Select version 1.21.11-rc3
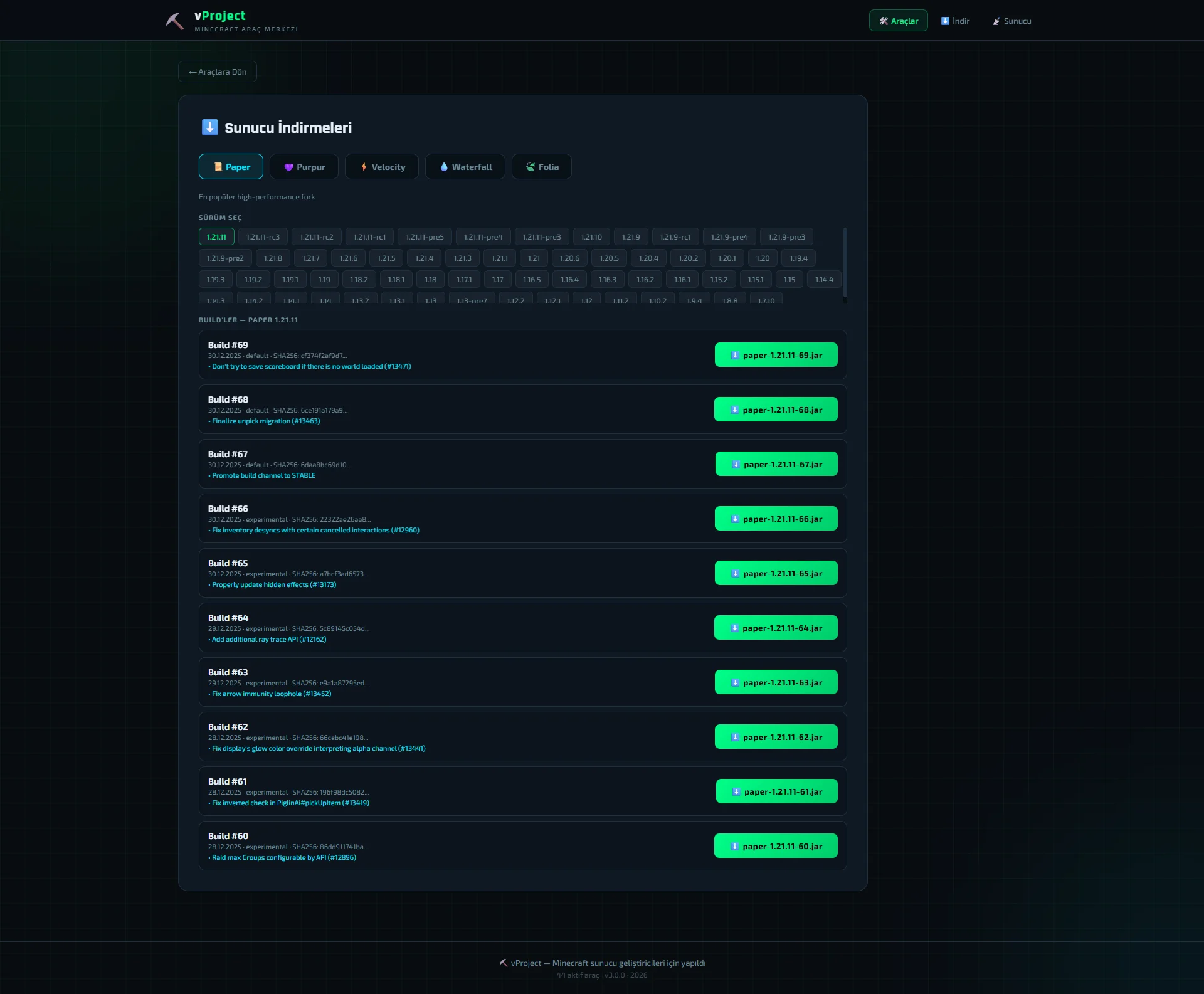This screenshot has height=994, width=1204. click(263, 237)
